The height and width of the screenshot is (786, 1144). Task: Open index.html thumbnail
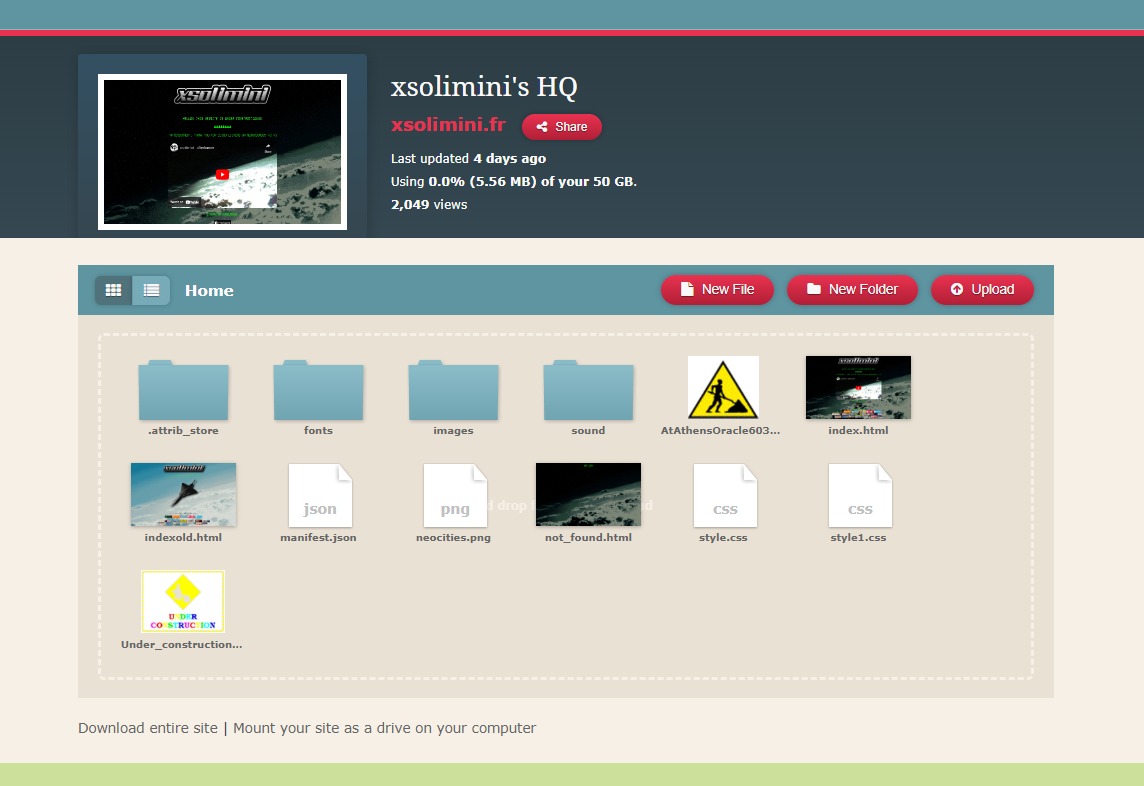[858, 387]
